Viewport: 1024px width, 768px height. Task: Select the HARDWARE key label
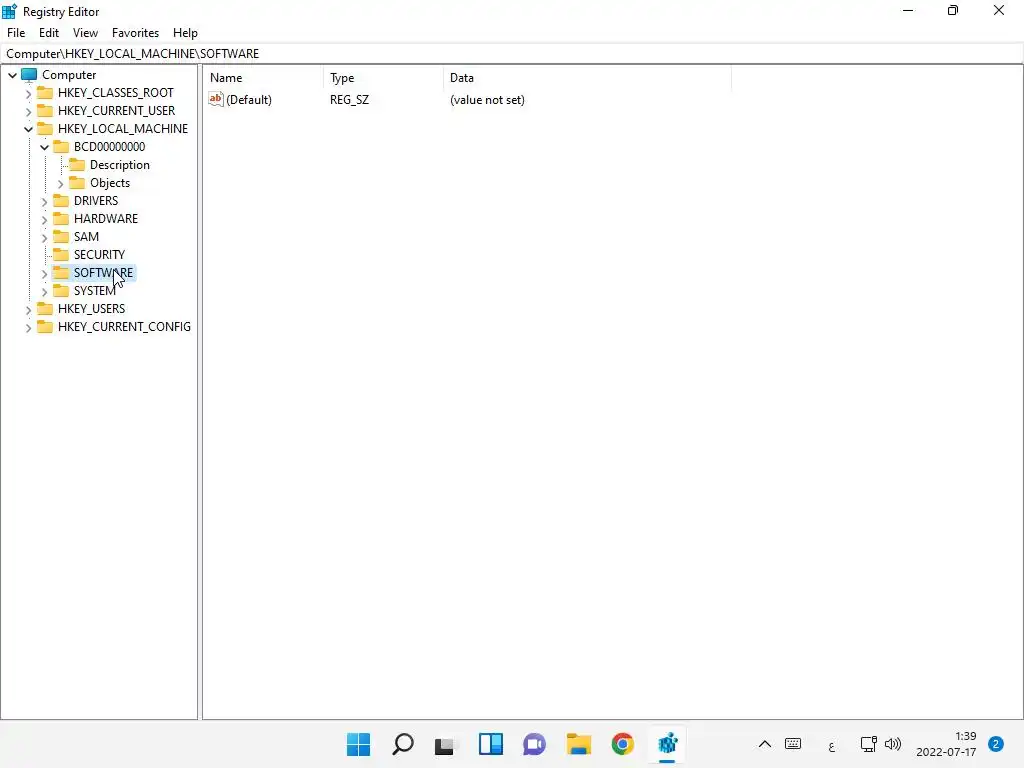(106, 218)
